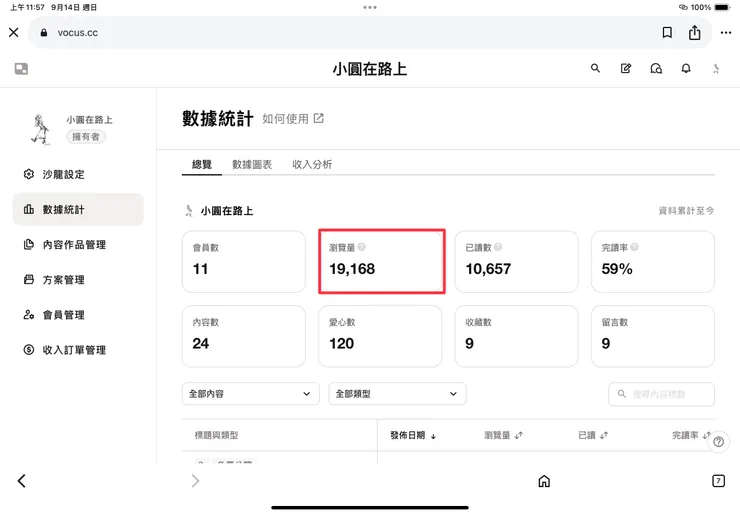Bookmark the page with the bookmark icon
The height and width of the screenshot is (514, 740).
tap(667, 32)
